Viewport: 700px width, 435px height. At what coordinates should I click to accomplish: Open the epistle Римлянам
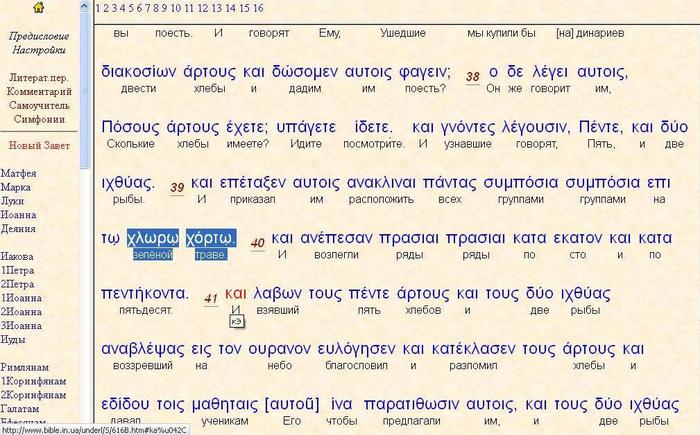pos(24,367)
